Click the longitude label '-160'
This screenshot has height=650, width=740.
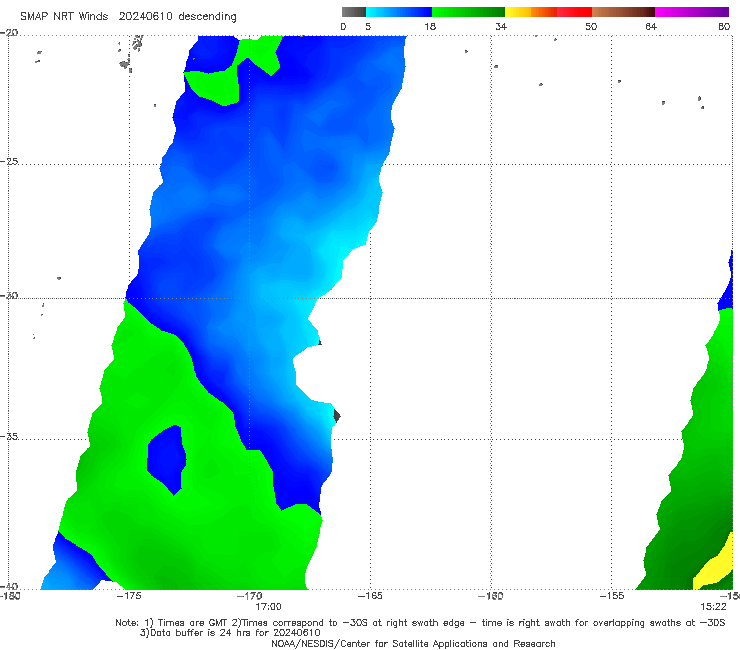(x=491, y=596)
